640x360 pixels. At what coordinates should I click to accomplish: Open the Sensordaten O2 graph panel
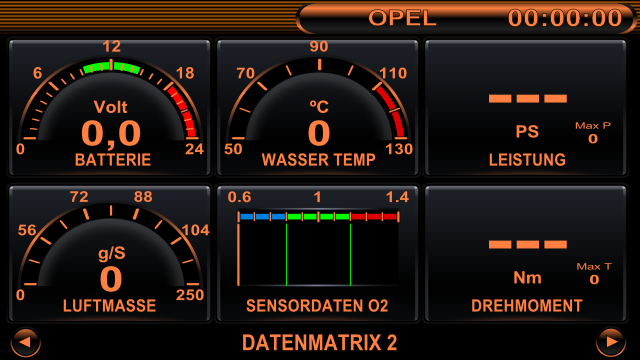[318, 254]
